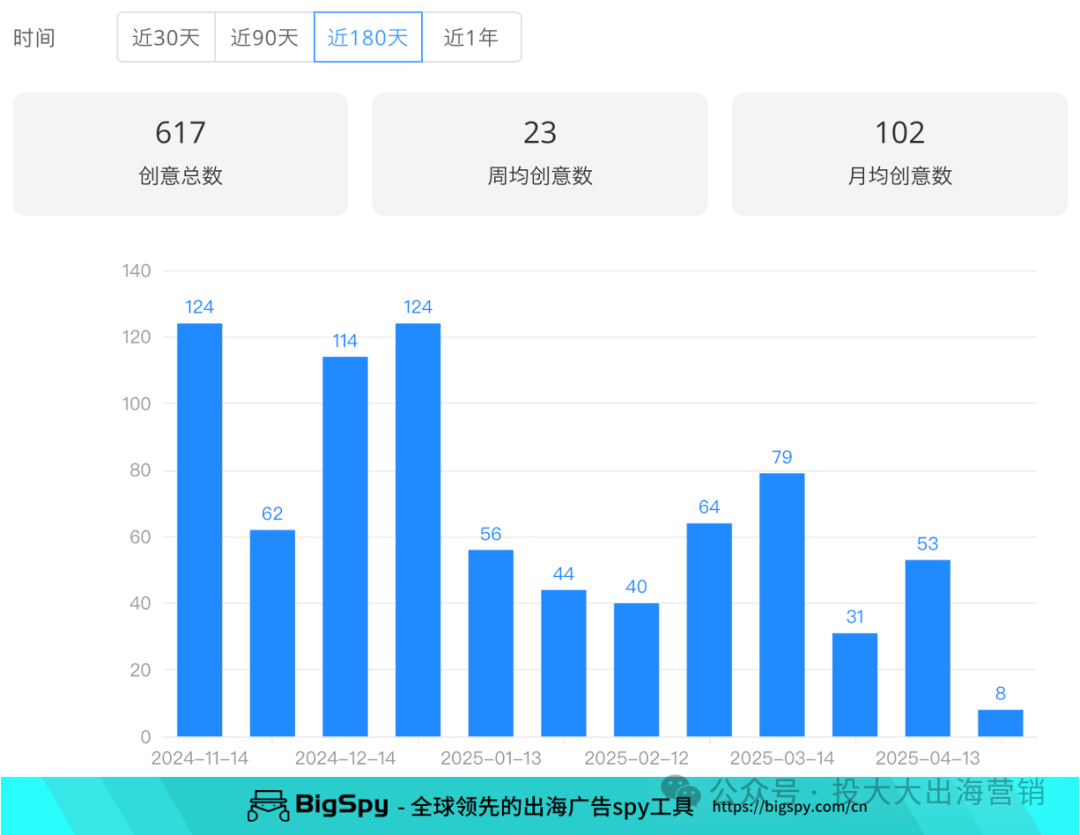Click the bar showing 64
Screen dimensions: 1080x835
pyautogui.click(x=708, y=625)
